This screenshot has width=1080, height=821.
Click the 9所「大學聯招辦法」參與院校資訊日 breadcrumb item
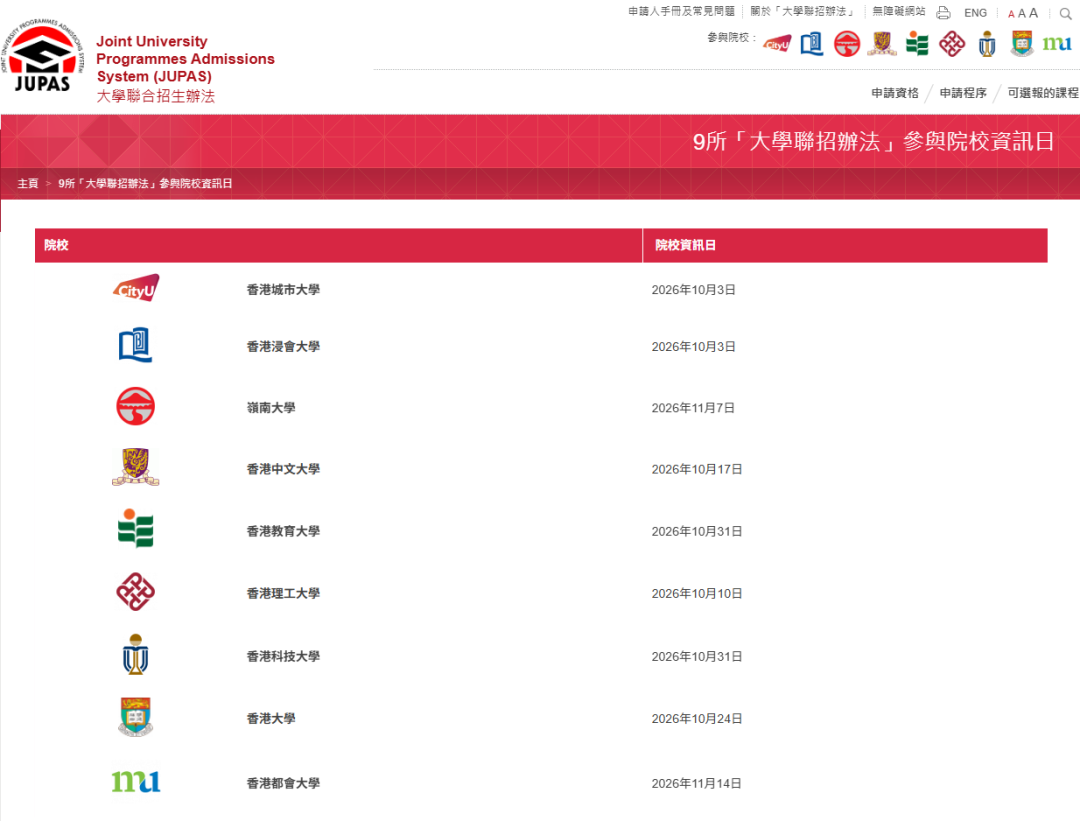145,183
